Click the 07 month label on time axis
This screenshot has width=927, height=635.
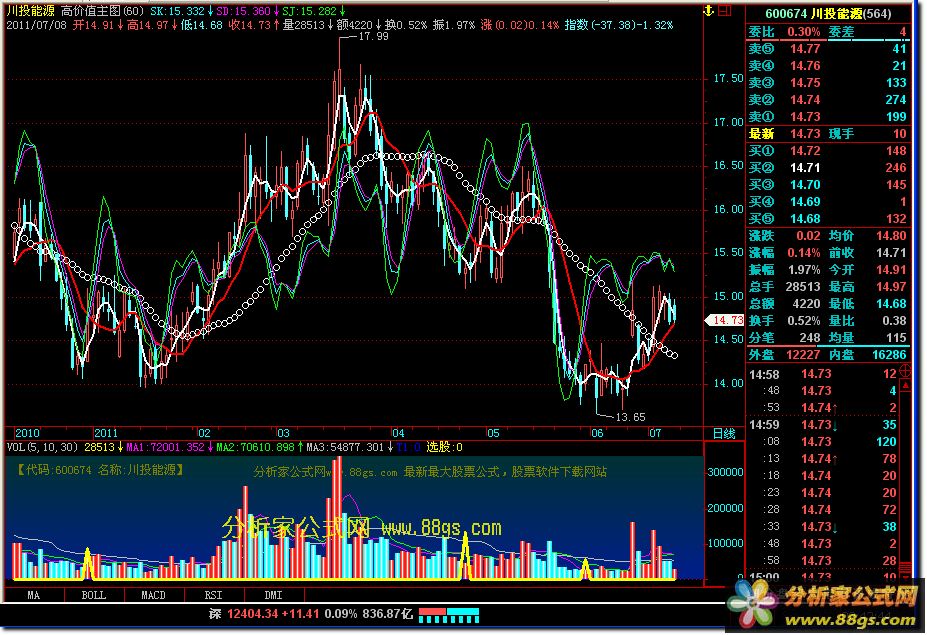click(655, 433)
